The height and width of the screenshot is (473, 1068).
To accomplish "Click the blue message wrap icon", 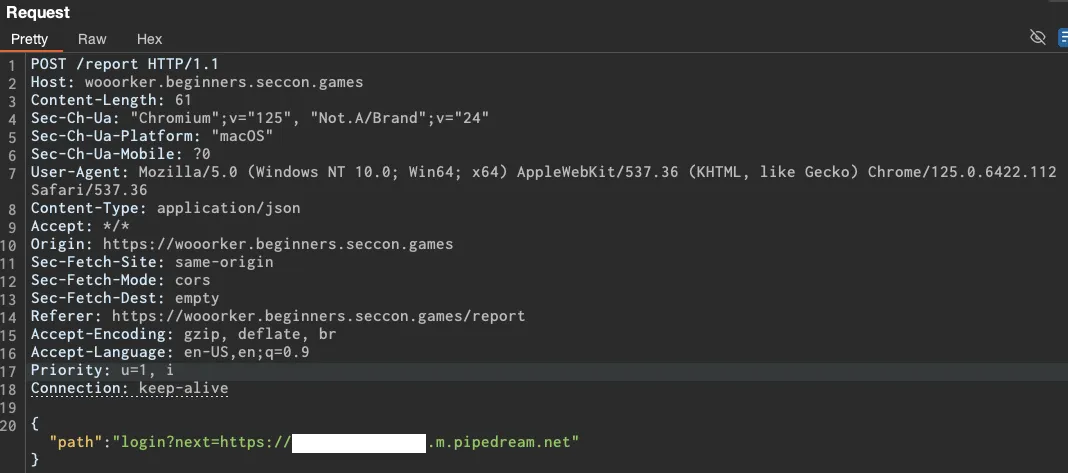I will [x=1062, y=38].
